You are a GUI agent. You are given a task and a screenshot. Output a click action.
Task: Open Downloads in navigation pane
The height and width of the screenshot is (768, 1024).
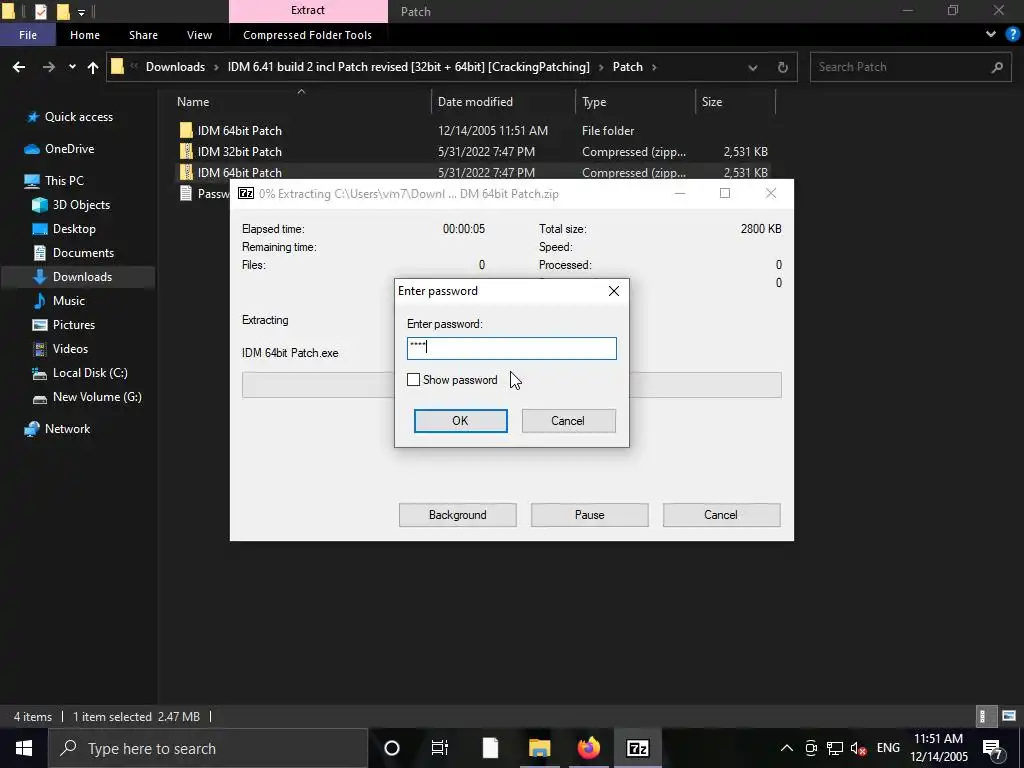[x=82, y=277]
